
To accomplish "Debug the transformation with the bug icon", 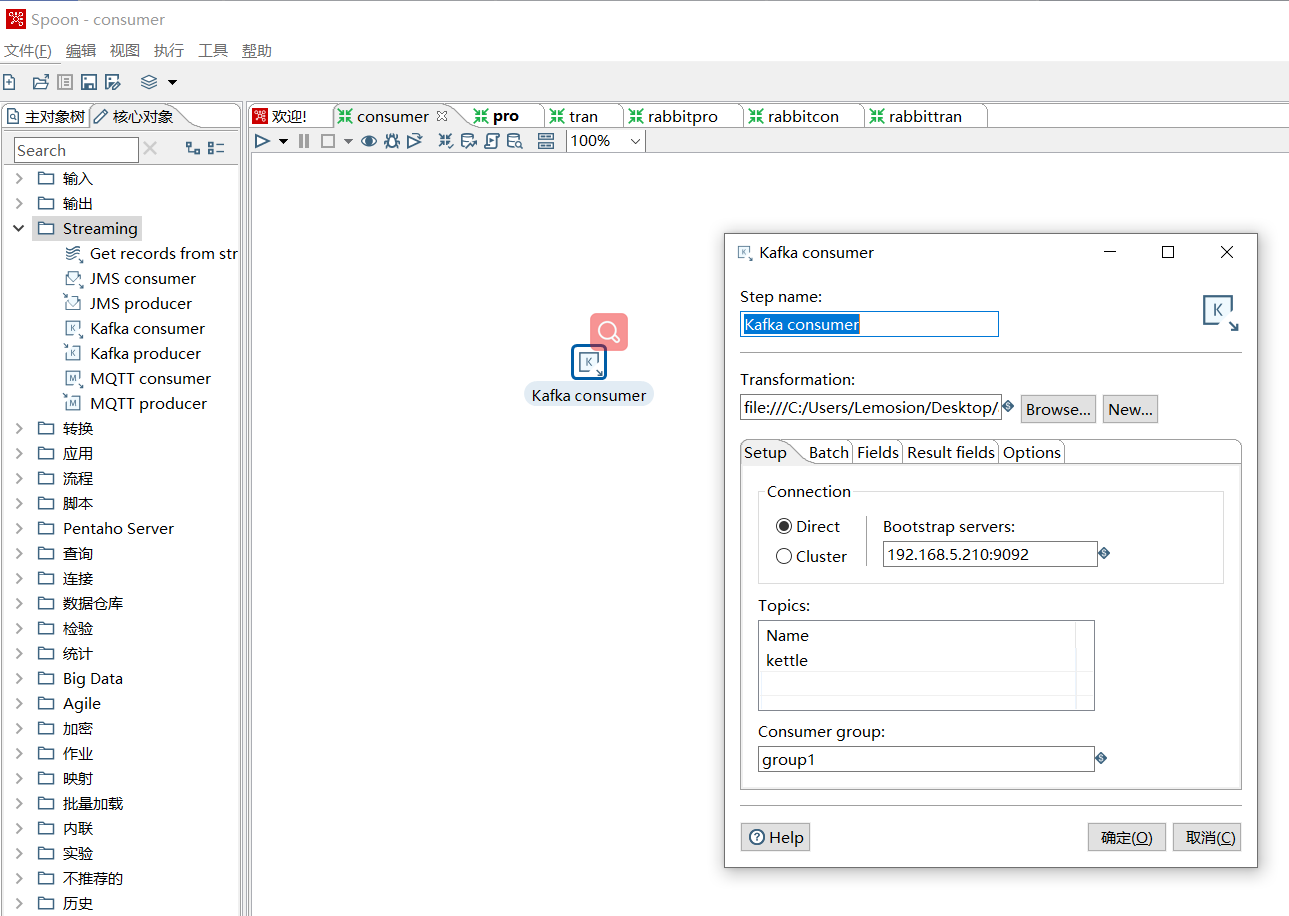I will [392, 141].
